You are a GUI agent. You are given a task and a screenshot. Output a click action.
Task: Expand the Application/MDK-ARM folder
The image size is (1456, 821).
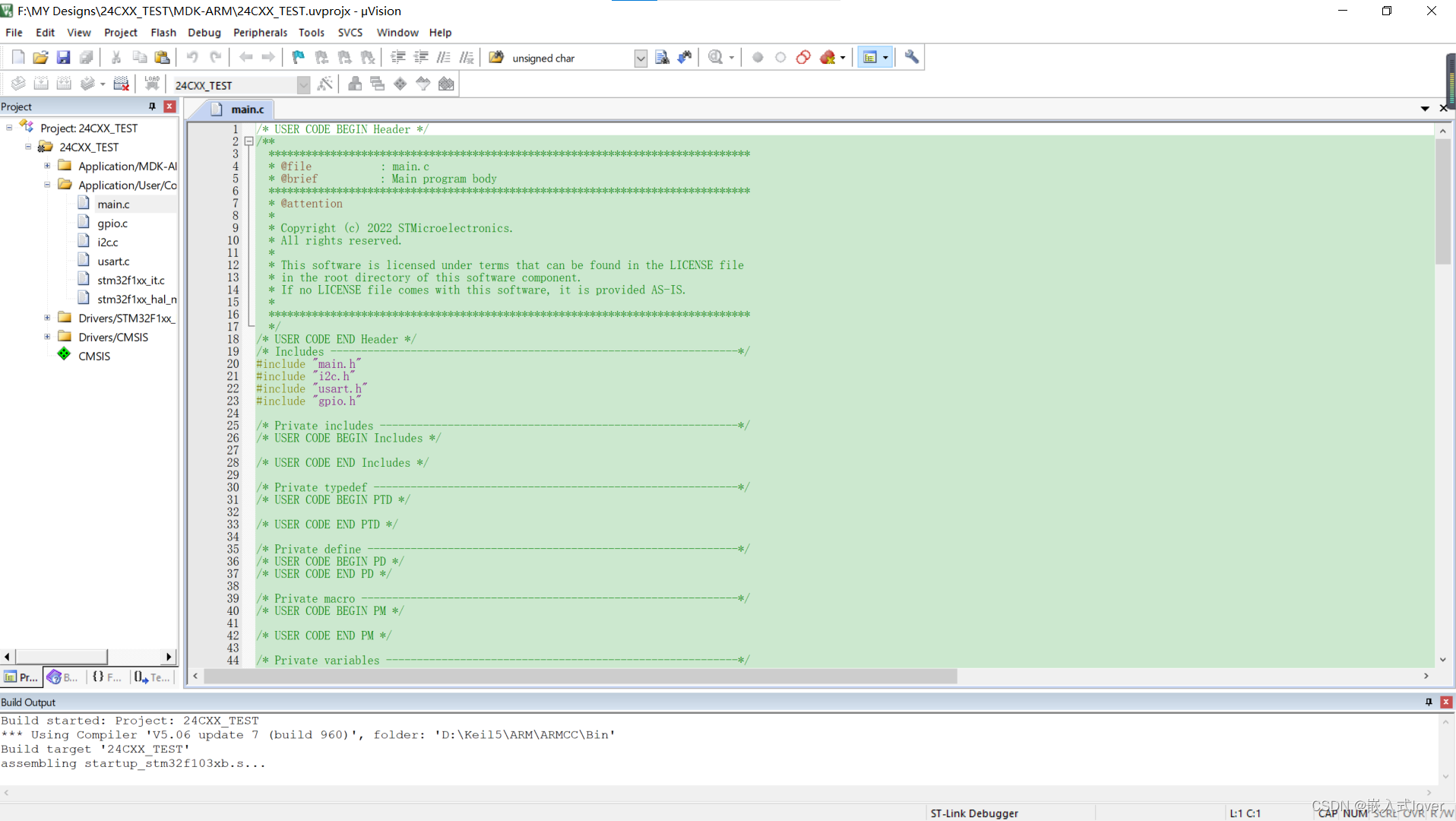click(x=47, y=166)
